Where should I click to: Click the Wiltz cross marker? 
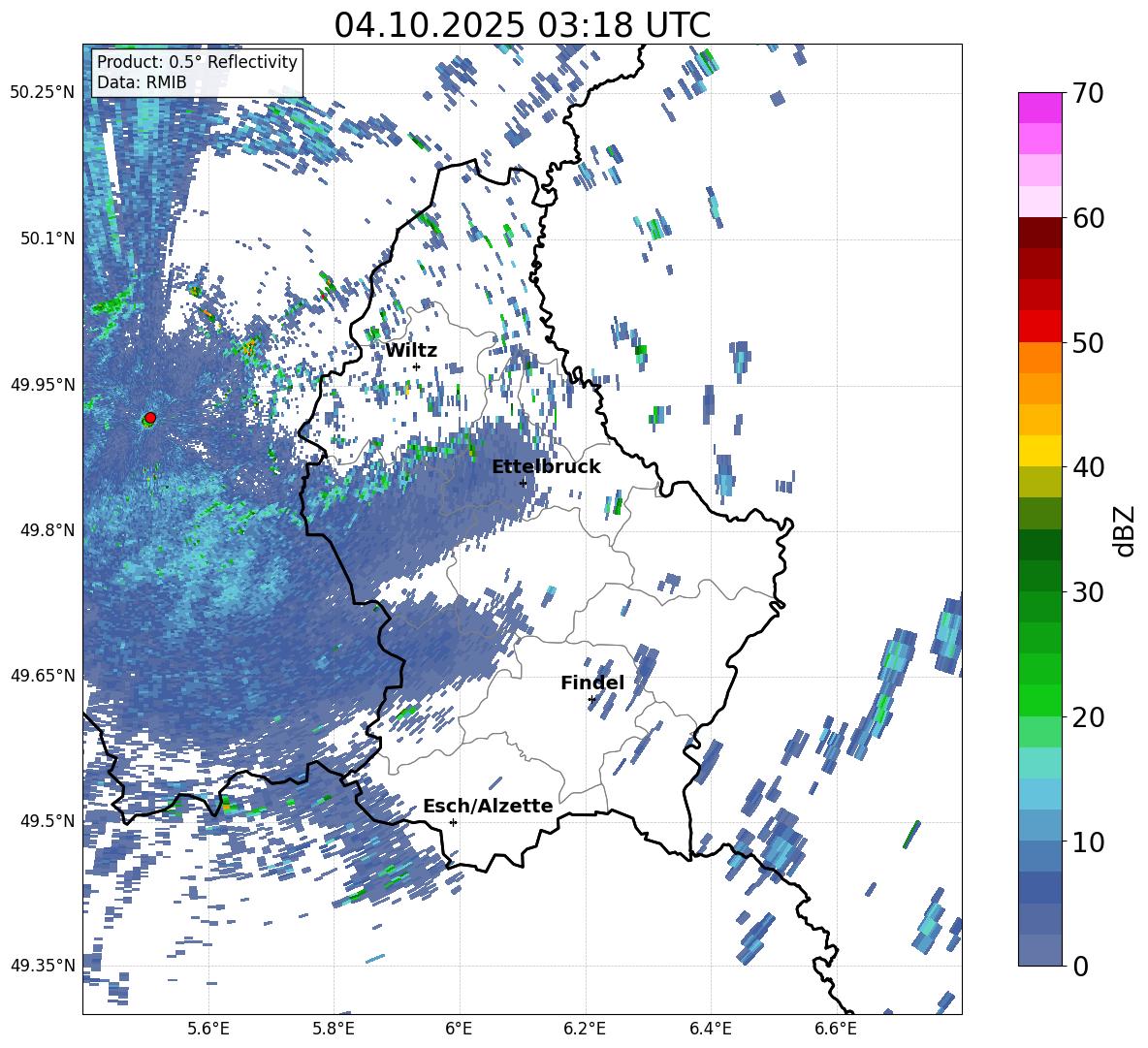(417, 366)
